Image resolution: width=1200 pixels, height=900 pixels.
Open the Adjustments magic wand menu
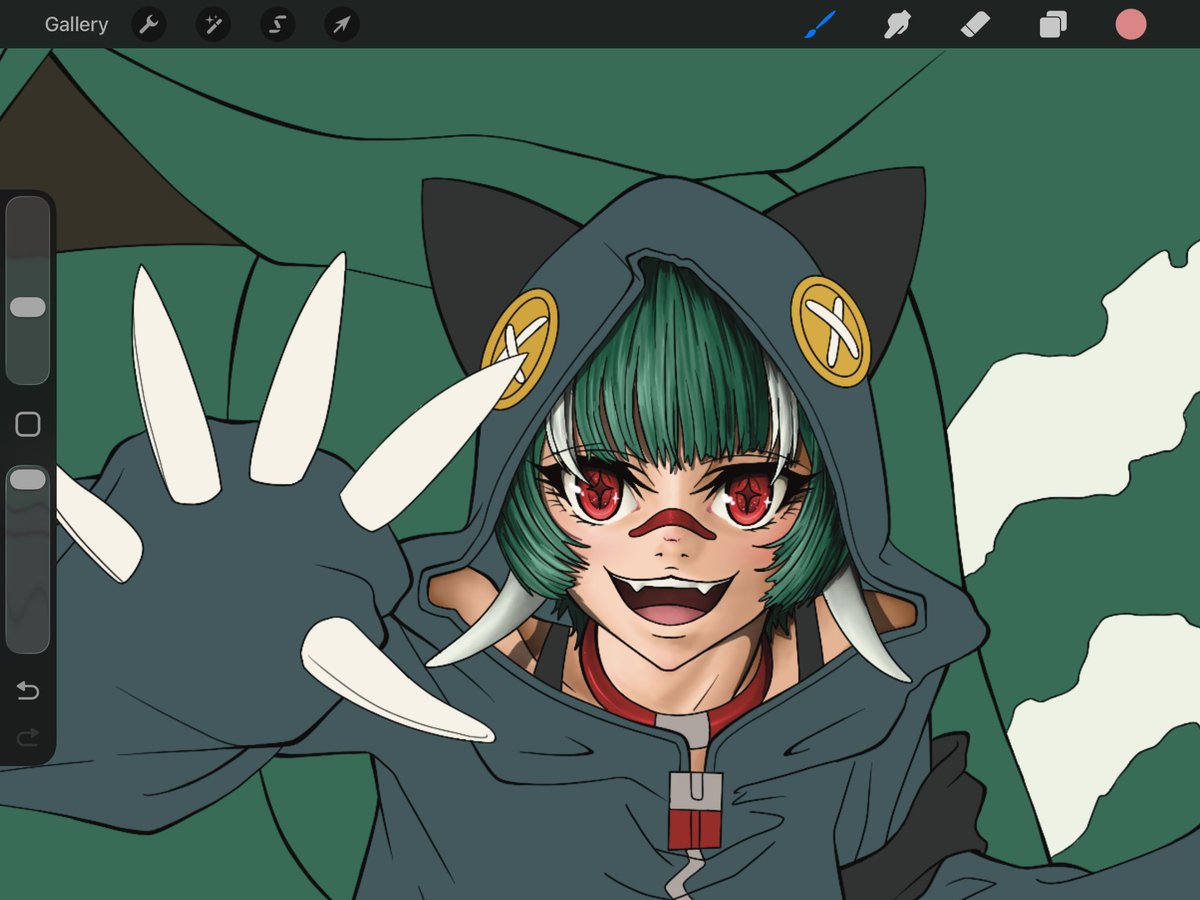point(213,25)
